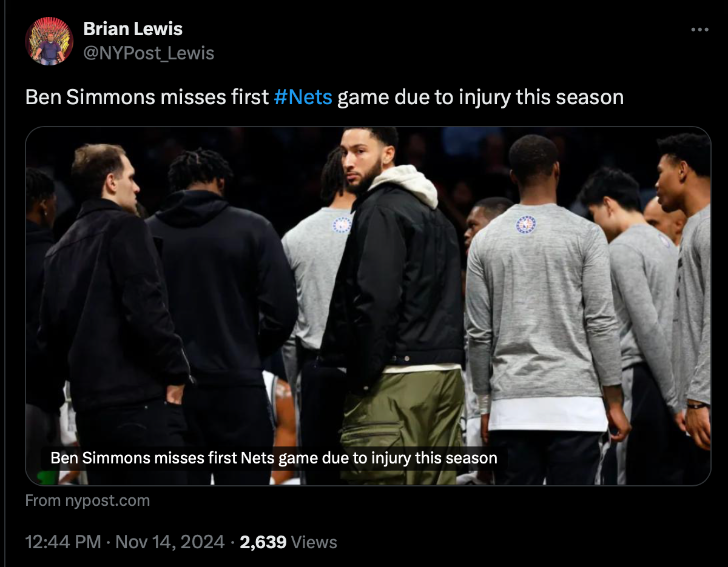Click Brian Lewis's profile avatar
Viewport: 728px width, 567px height.
click(49, 41)
